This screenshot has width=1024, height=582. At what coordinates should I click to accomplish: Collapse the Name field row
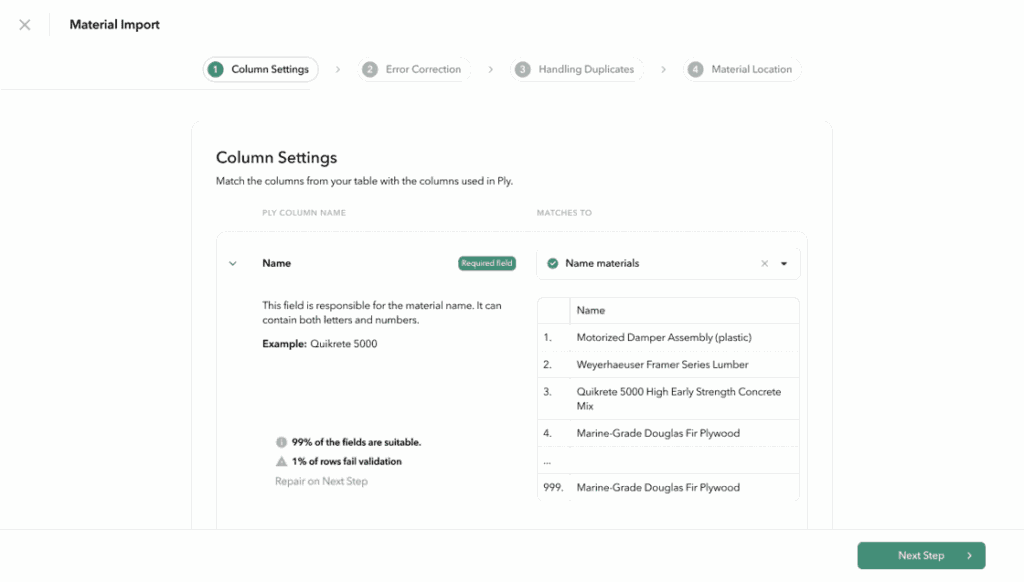233,264
